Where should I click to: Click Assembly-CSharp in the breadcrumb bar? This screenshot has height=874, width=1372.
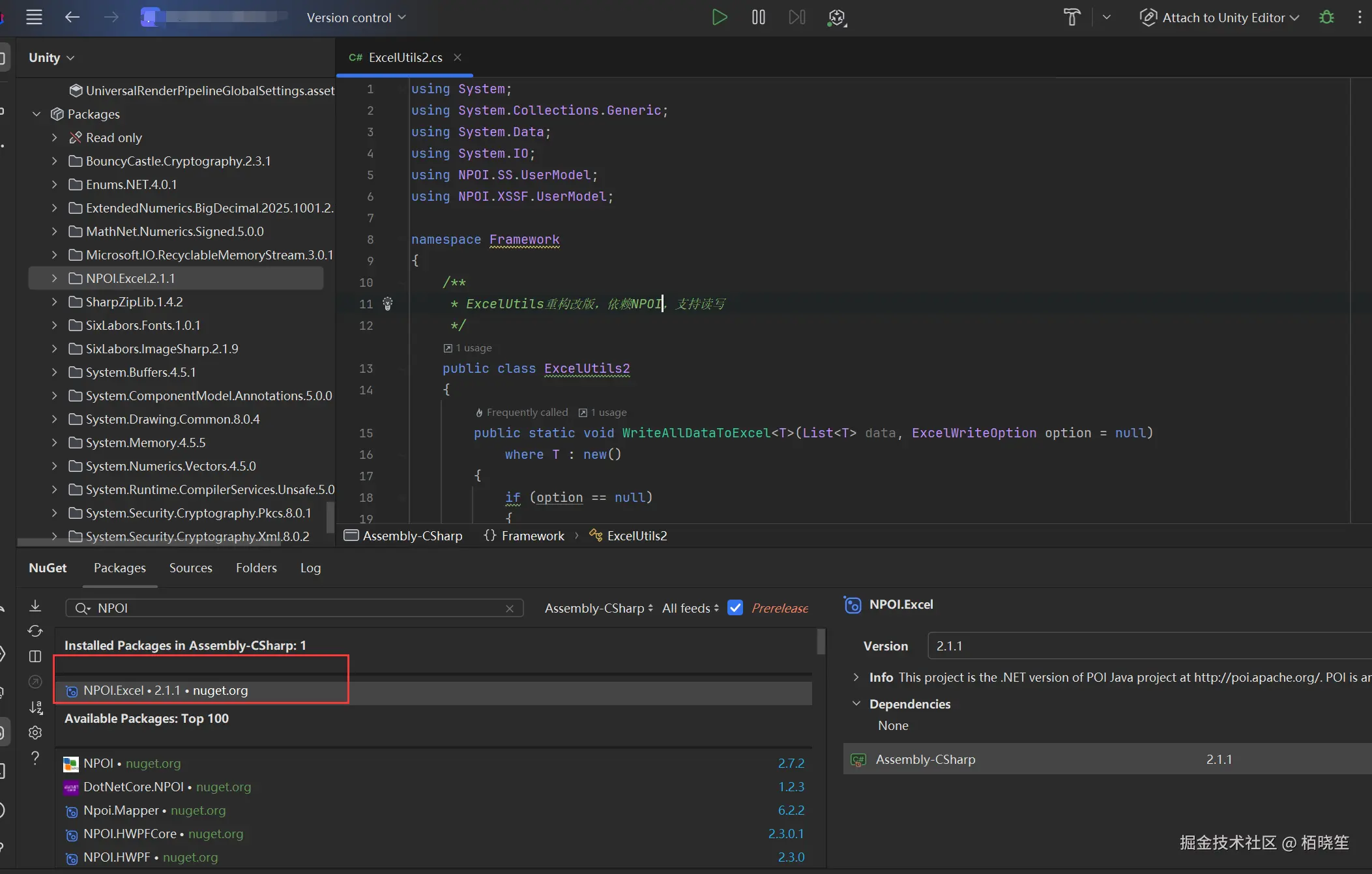[403, 536]
